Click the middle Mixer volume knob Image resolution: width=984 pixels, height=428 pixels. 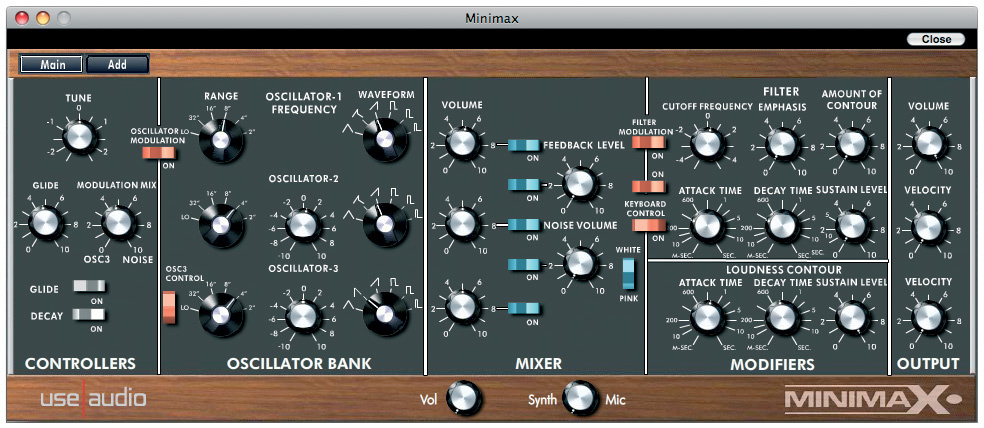click(464, 223)
